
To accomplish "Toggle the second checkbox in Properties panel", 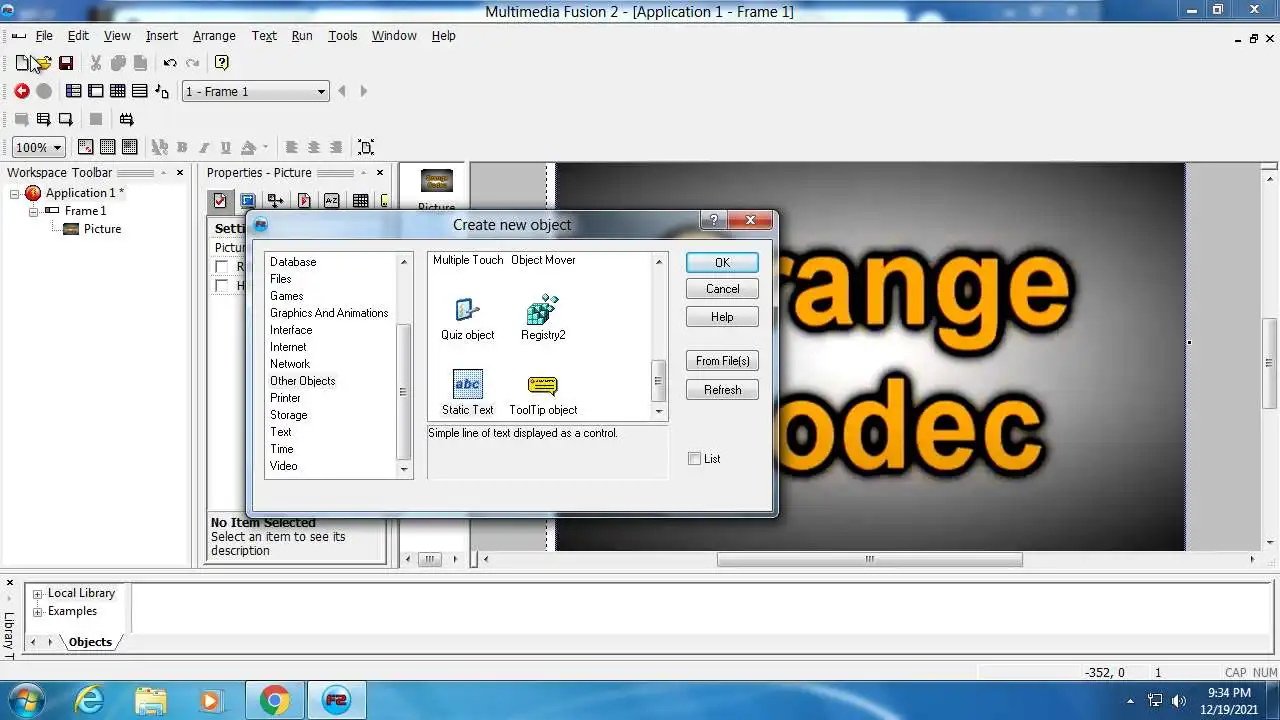I will click(222, 286).
